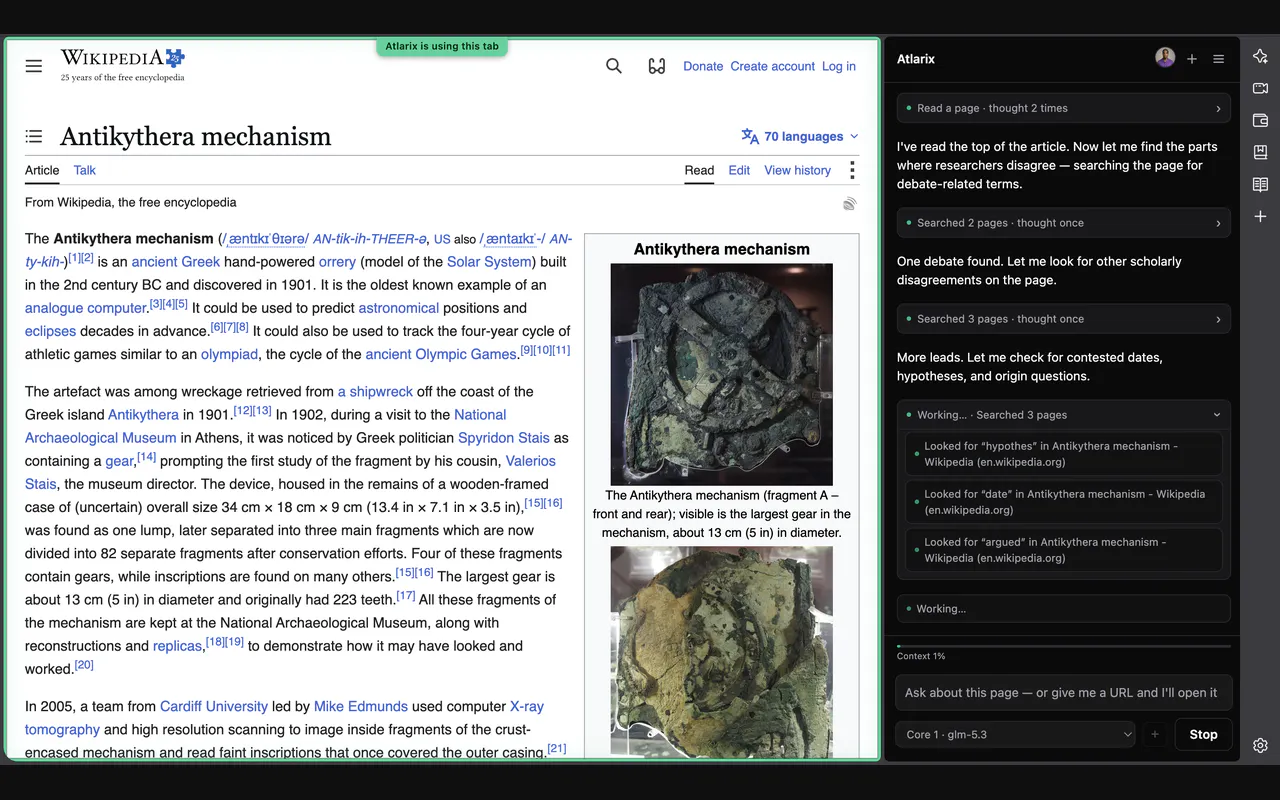Open the settings gear in sidebar
This screenshot has width=1280, height=800.
(1260, 745)
